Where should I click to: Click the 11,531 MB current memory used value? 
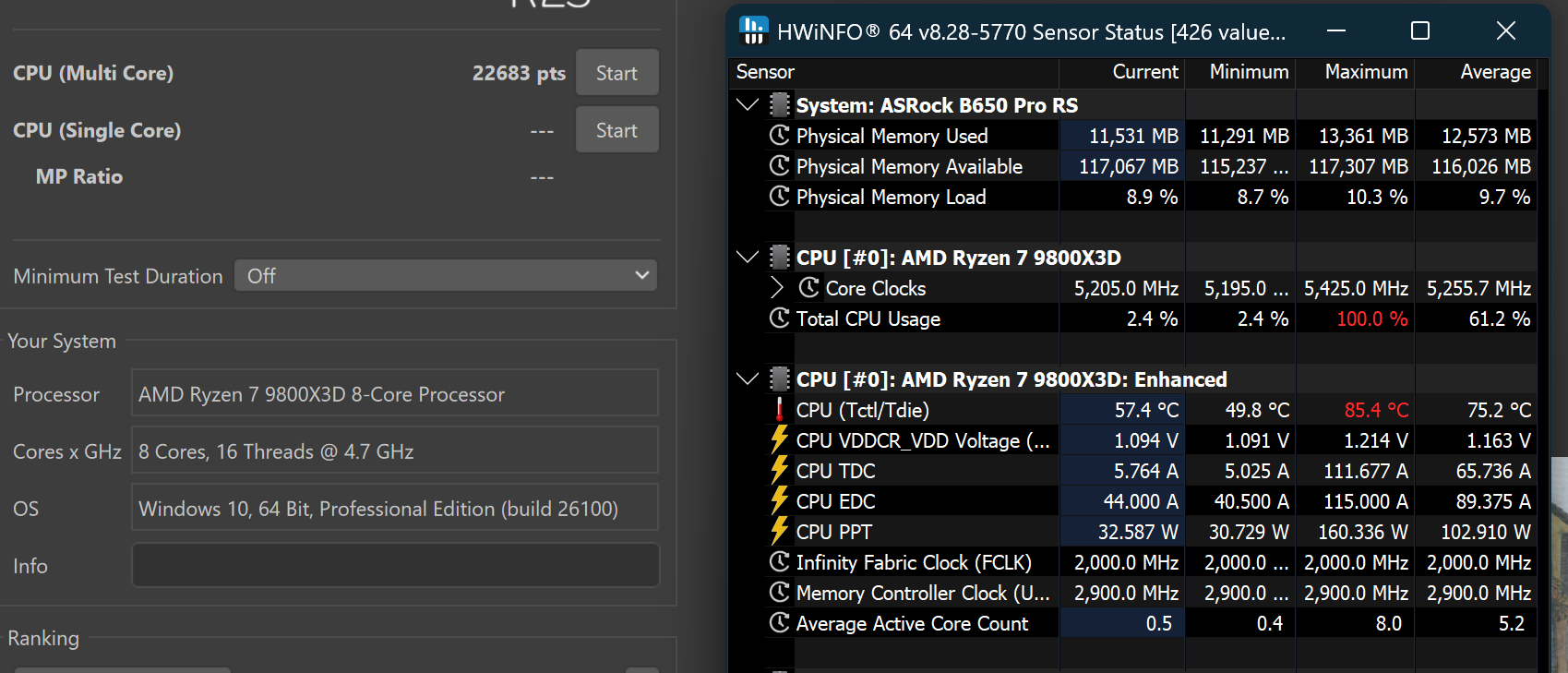click(x=1133, y=136)
